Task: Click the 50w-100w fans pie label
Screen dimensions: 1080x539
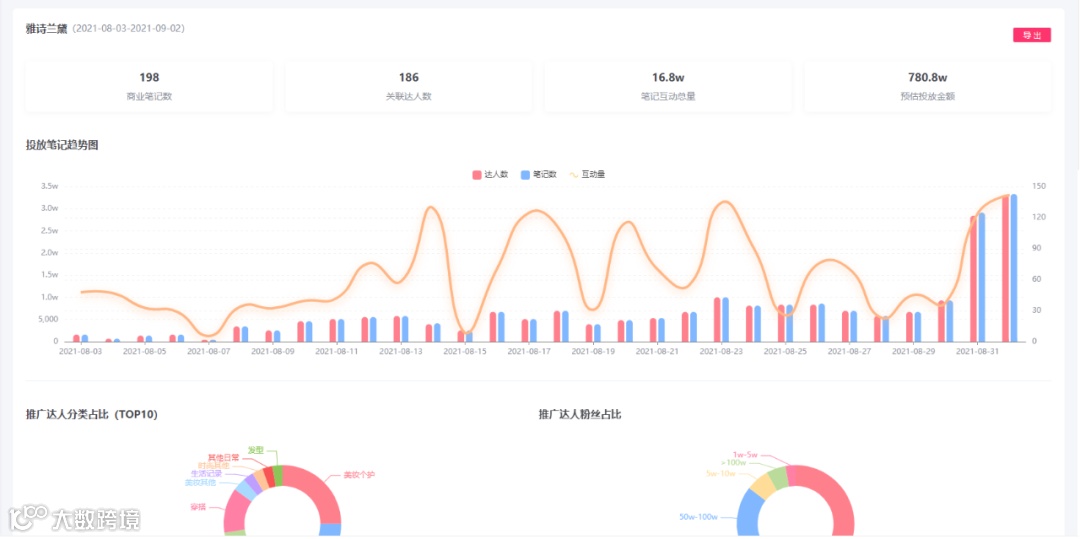Action: [700, 516]
